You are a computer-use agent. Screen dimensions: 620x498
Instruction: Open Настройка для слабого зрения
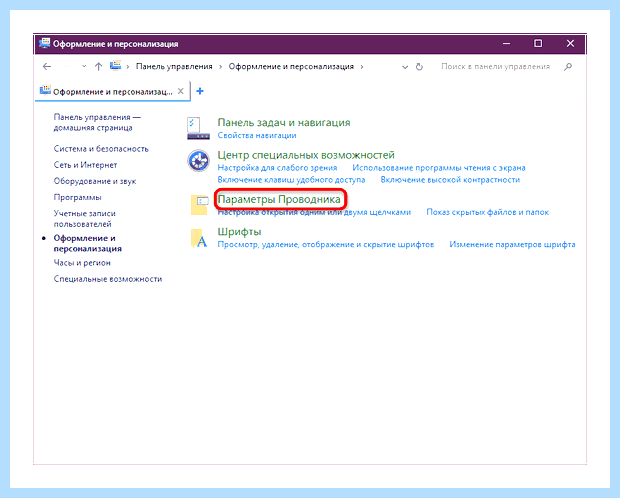(x=277, y=168)
